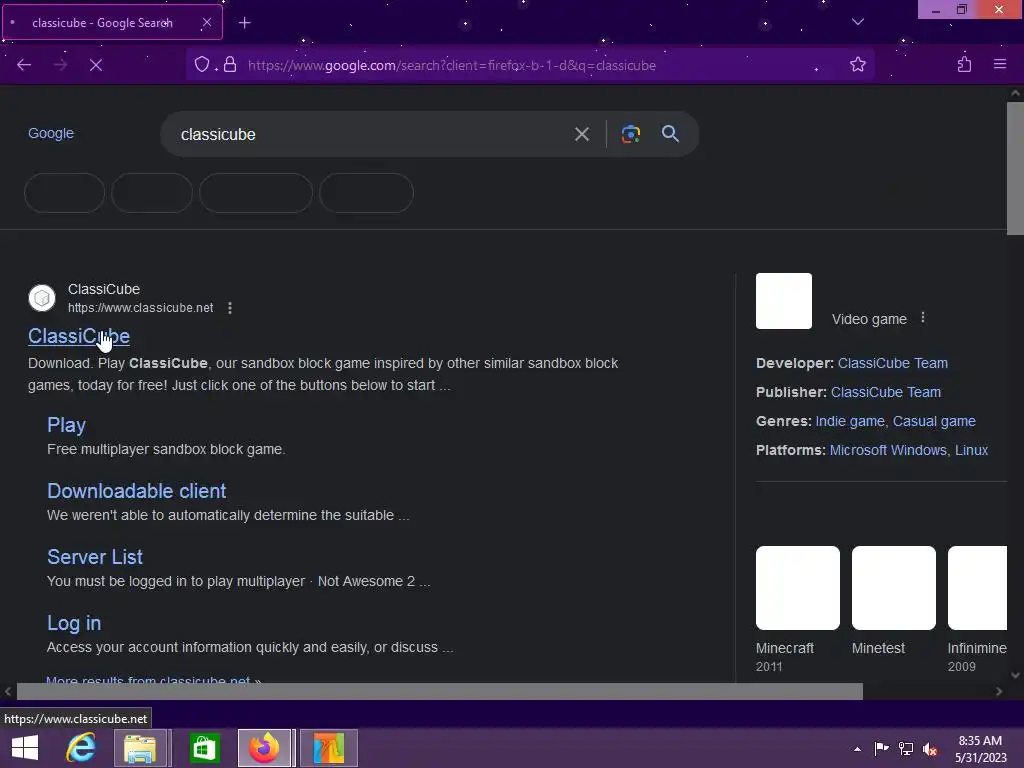The width and height of the screenshot is (1024, 768).
Task: Open the Windows Store taskbar icon
Action: [204, 748]
